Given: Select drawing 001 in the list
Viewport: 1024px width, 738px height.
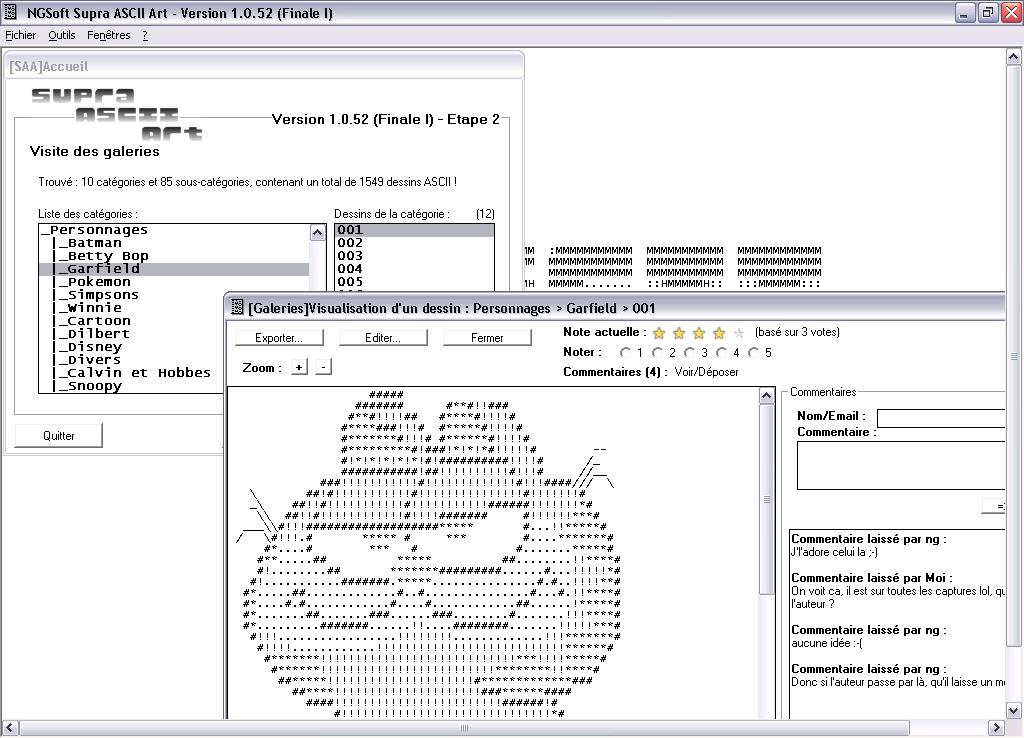Looking at the screenshot, I should [414, 230].
